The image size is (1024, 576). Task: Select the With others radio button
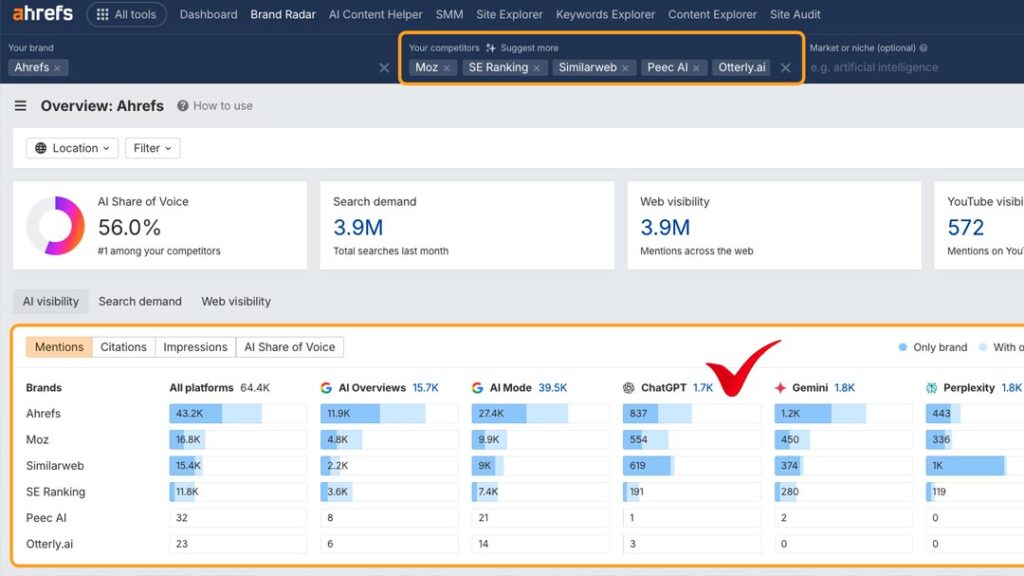[983, 347]
